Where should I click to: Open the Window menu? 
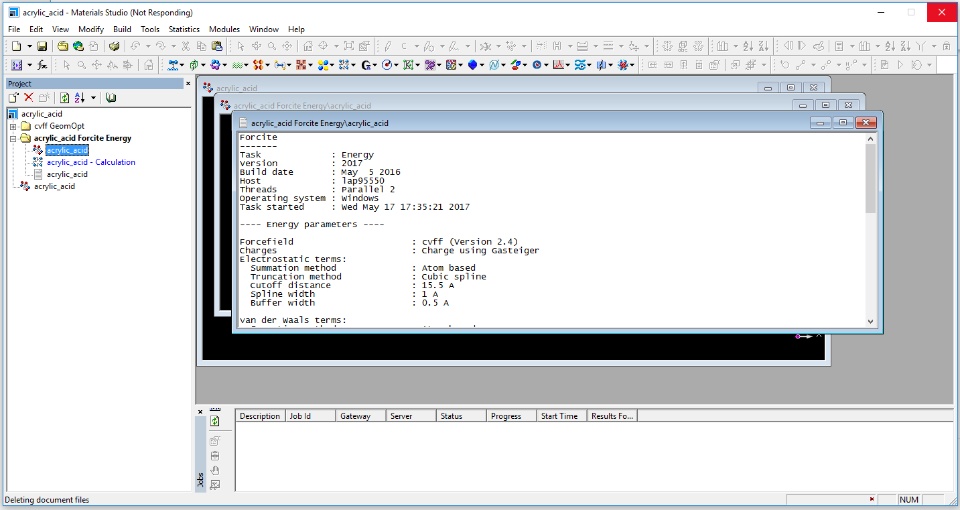(x=264, y=29)
